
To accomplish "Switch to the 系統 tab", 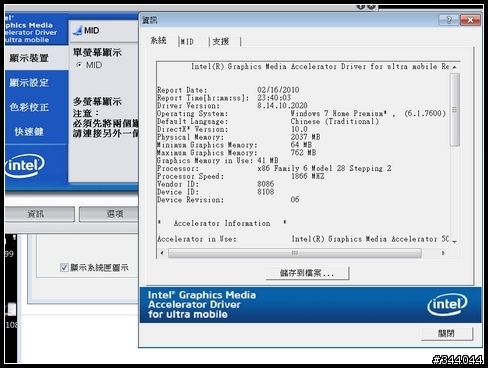I will (158, 41).
